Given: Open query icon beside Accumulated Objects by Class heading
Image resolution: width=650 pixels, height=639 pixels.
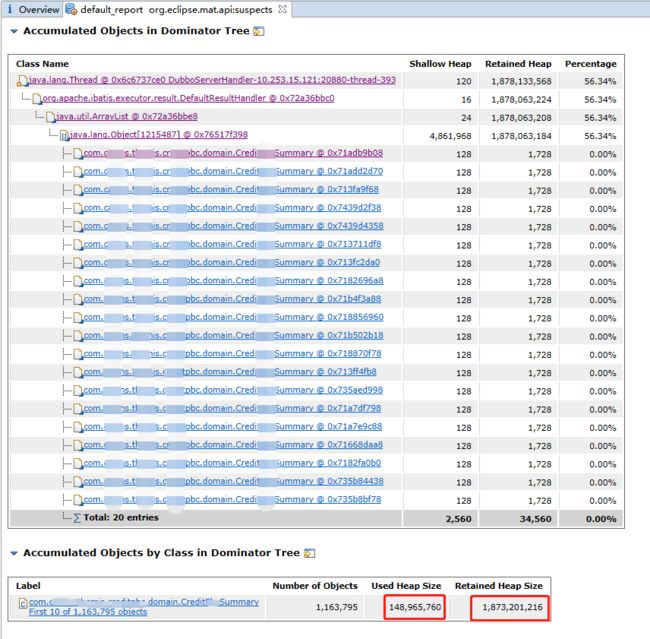Looking at the screenshot, I should [309, 553].
